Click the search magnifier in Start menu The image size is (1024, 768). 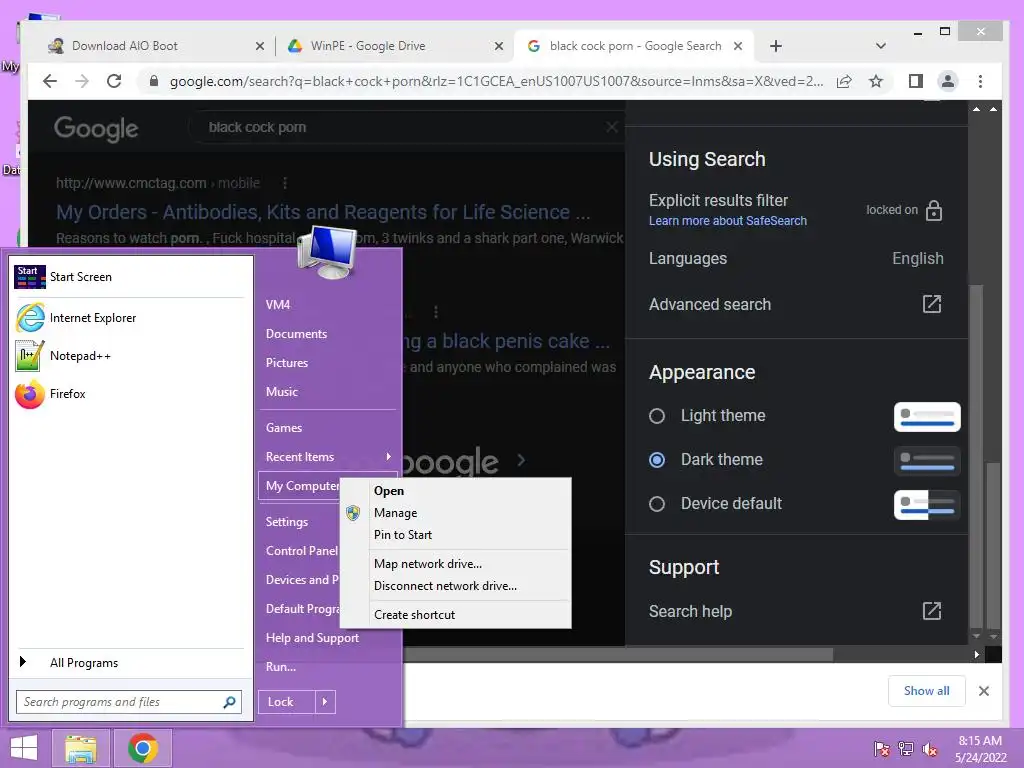pyautogui.click(x=229, y=702)
